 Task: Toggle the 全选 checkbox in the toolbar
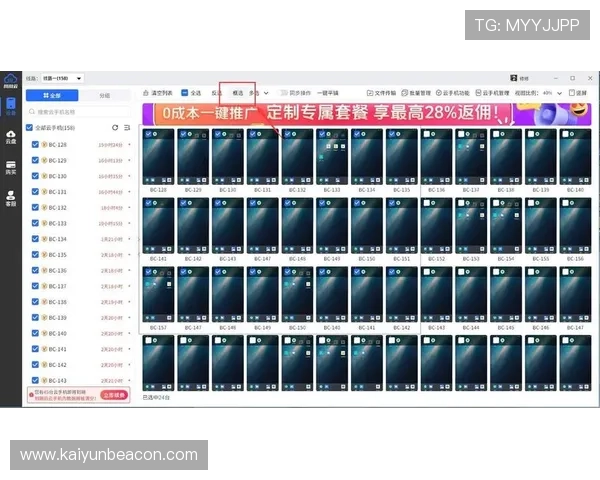click(185, 93)
